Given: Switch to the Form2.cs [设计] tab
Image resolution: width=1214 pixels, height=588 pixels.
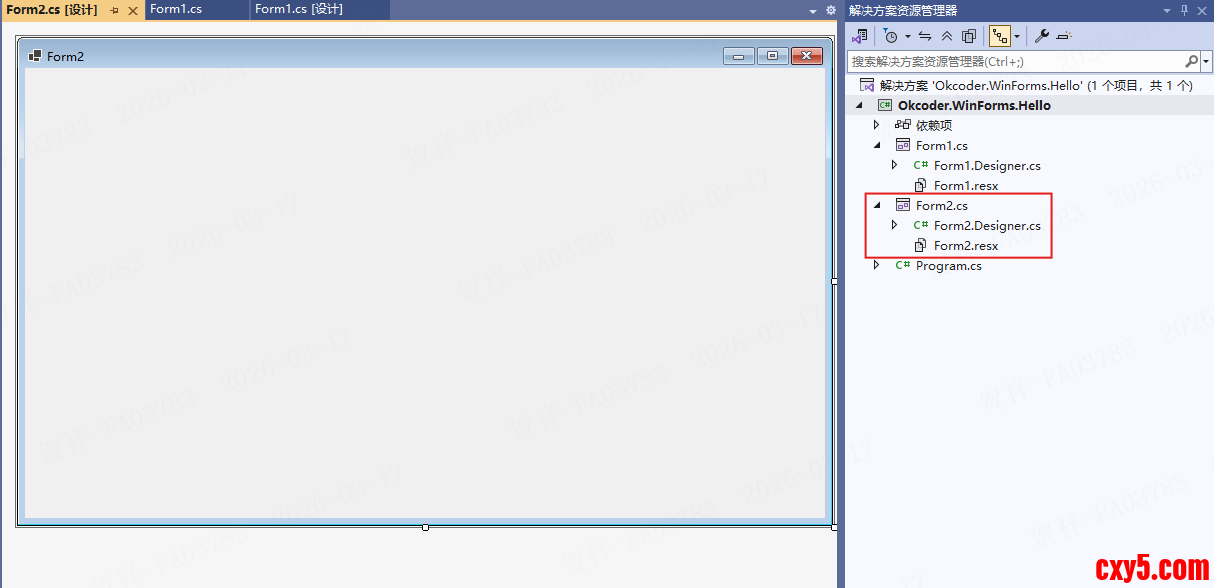Looking at the screenshot, I should [x=52, y=10].
